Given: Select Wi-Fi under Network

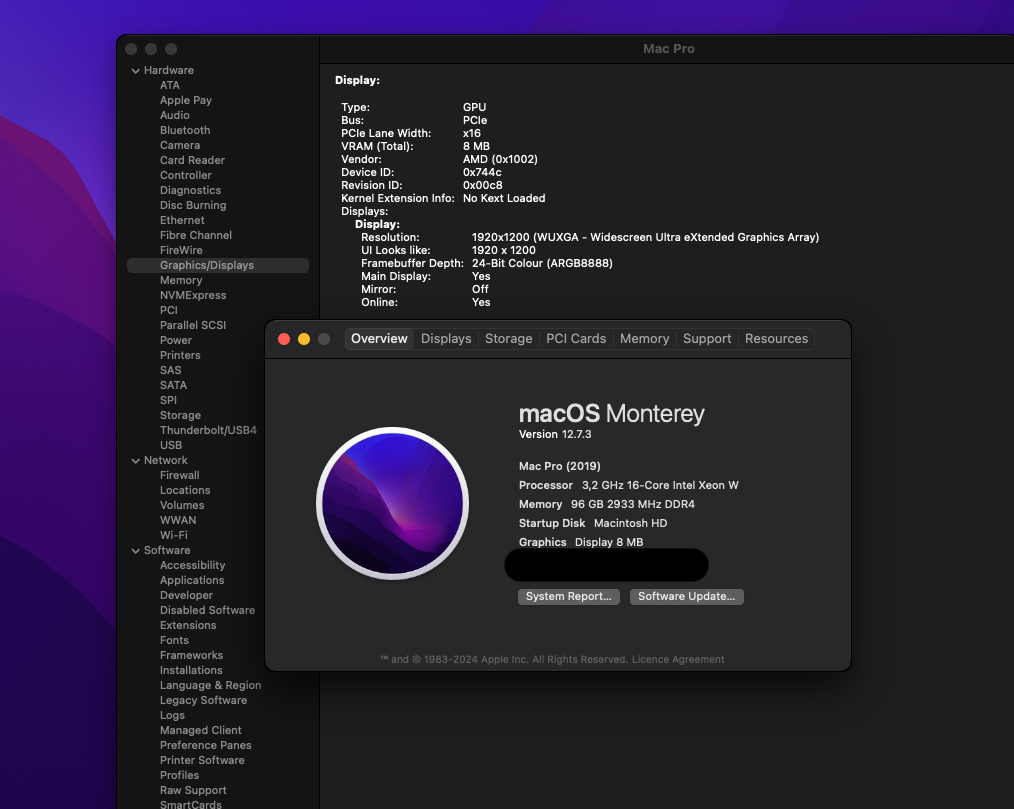Looking at the screenshot, I should point(173,535).
